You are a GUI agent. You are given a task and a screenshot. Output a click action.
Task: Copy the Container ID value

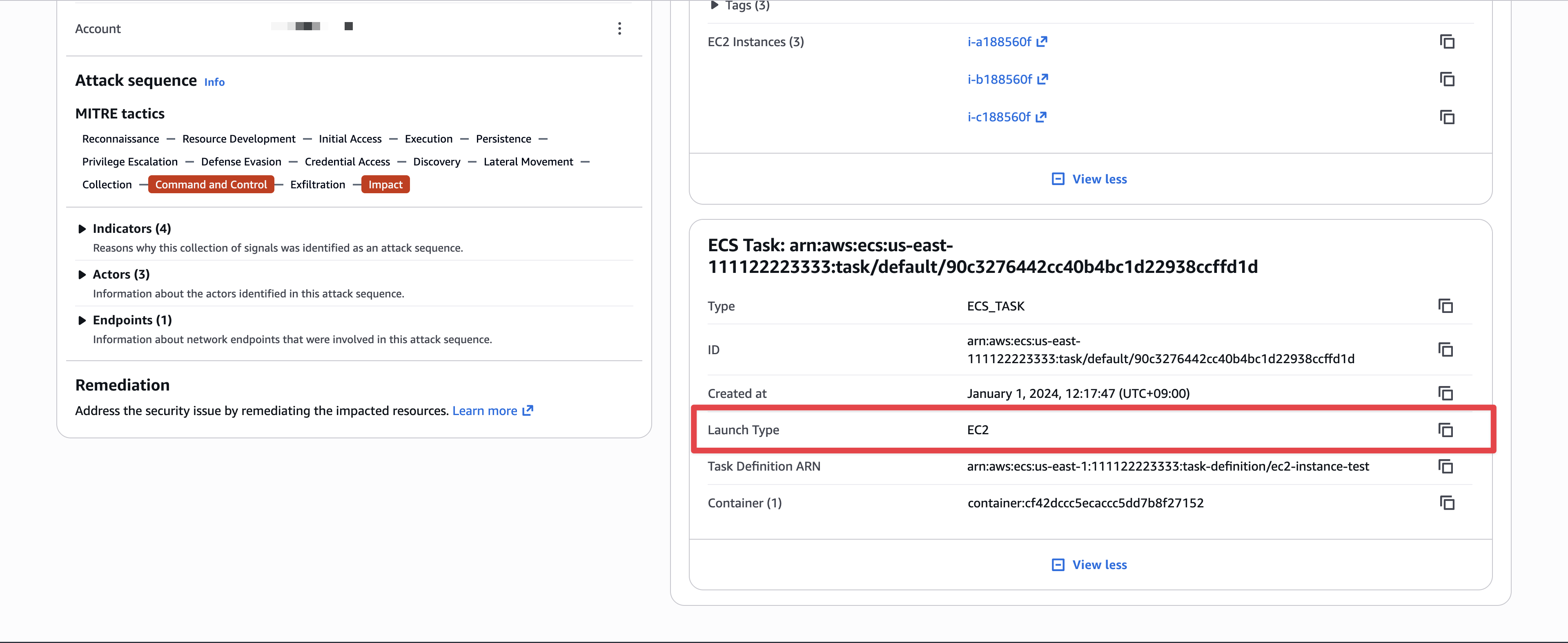coord(1447,503)
